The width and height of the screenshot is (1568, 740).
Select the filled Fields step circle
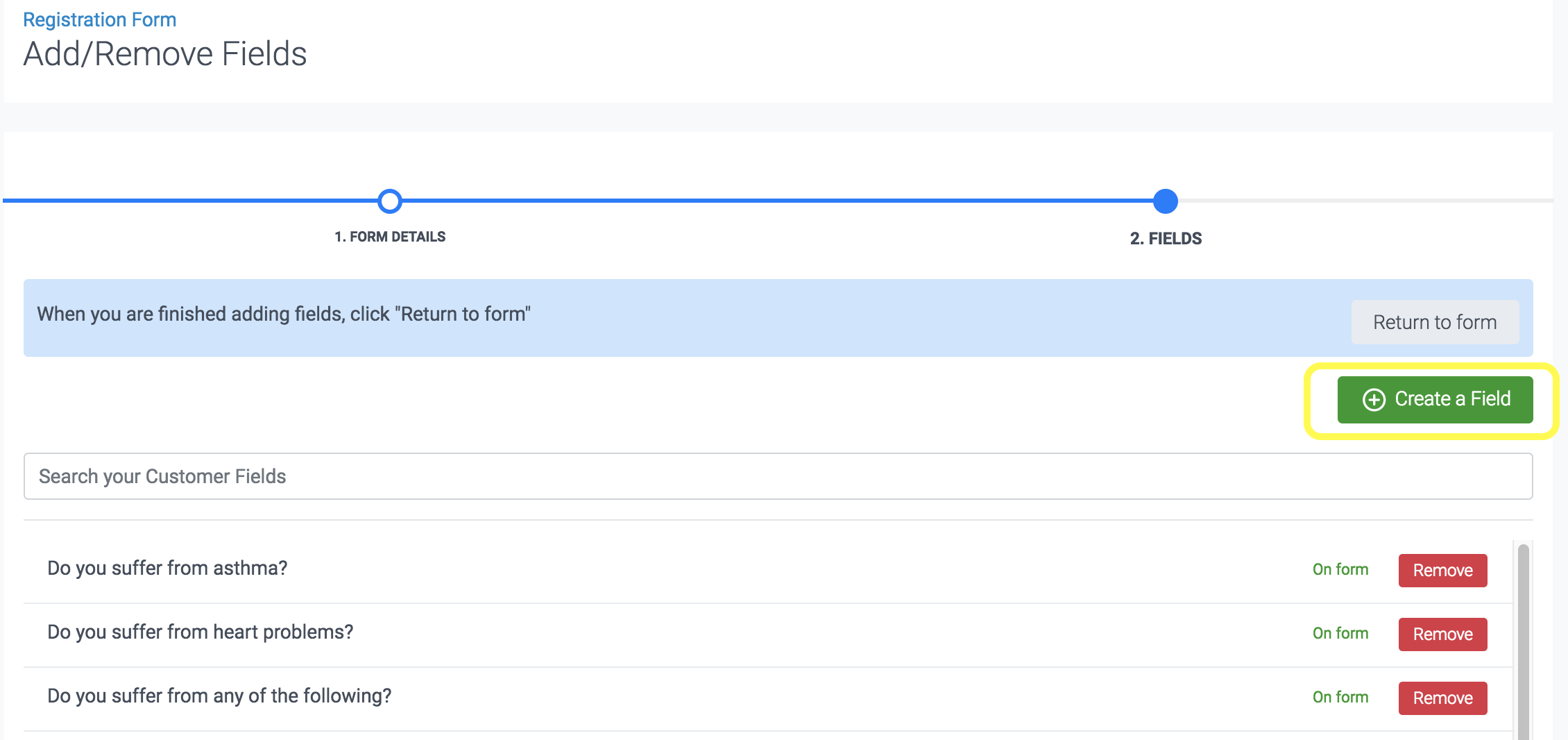click(1165, 201)
